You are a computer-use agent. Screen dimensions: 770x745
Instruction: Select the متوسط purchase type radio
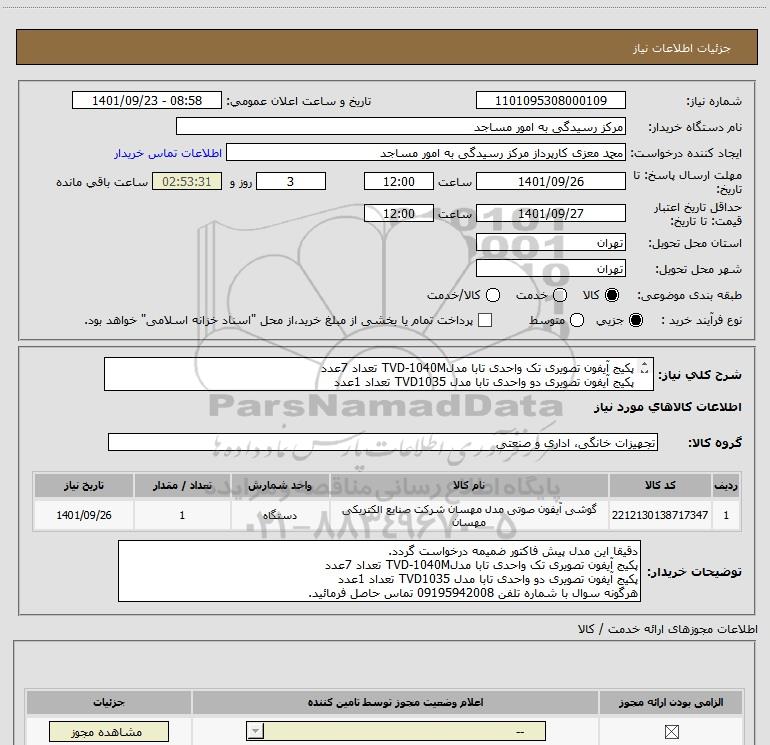tap(577, 320)
